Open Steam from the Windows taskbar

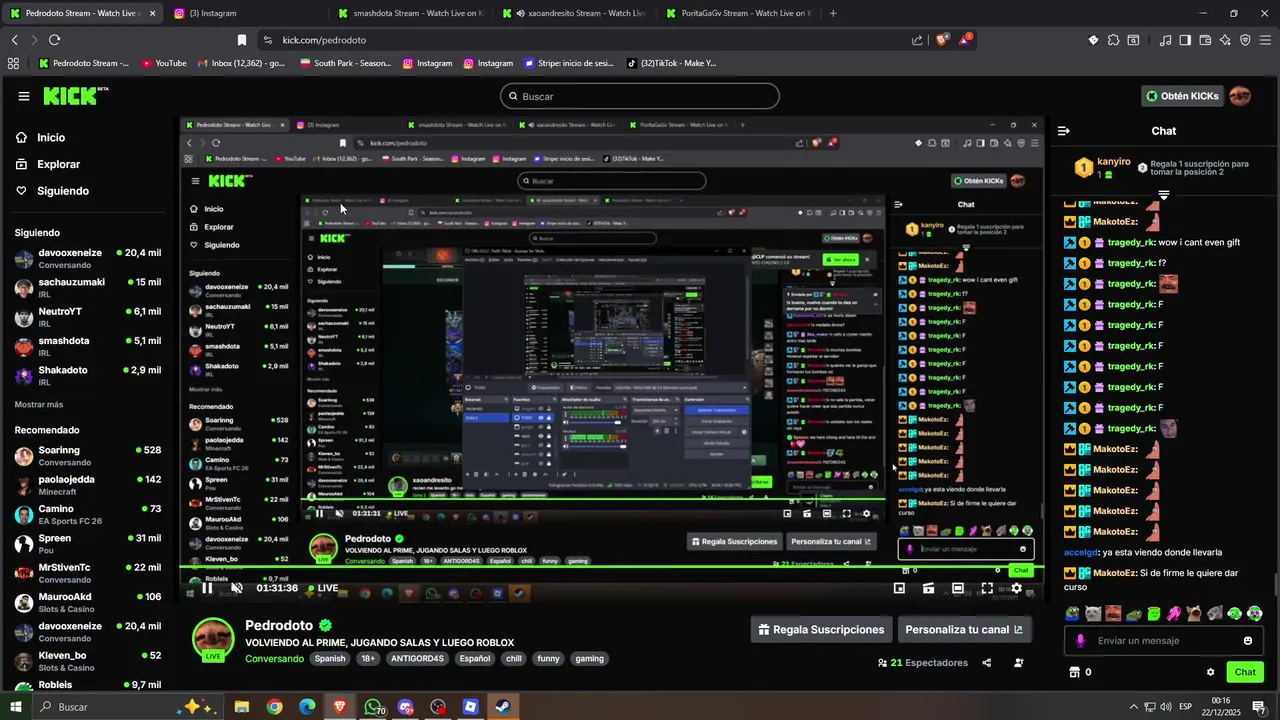(x=503, y=707)
